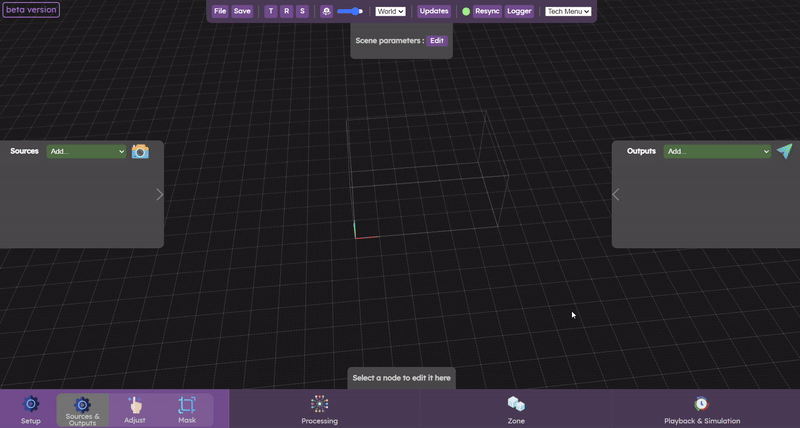
Task: Switch to the Zone tab
Action: [x=516, y=410]
